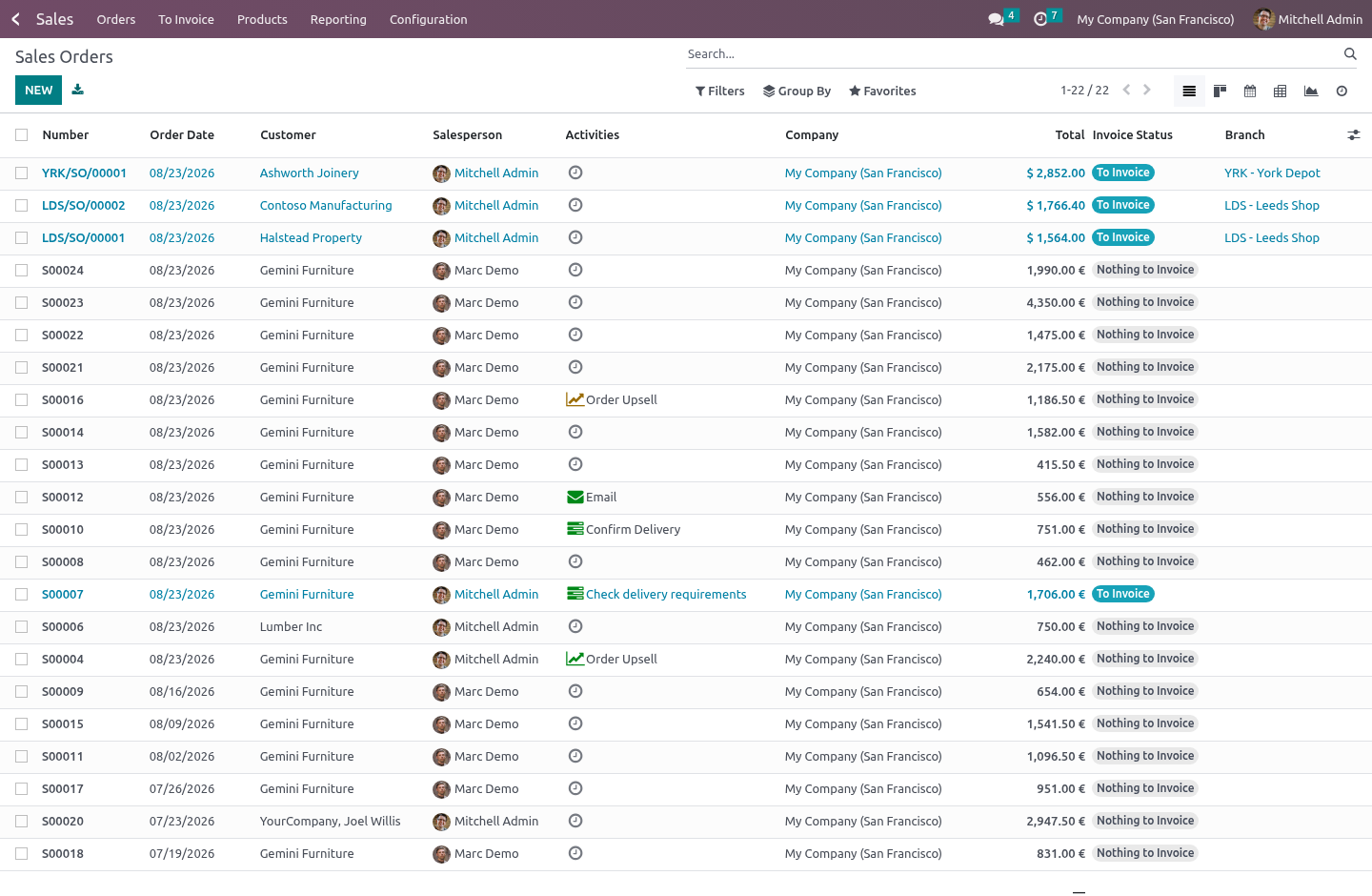The height and width of the screenshot is (896, 1372).
Task: Switch to calendar view
Action: pyautogui.click(x=1250, y=92)
